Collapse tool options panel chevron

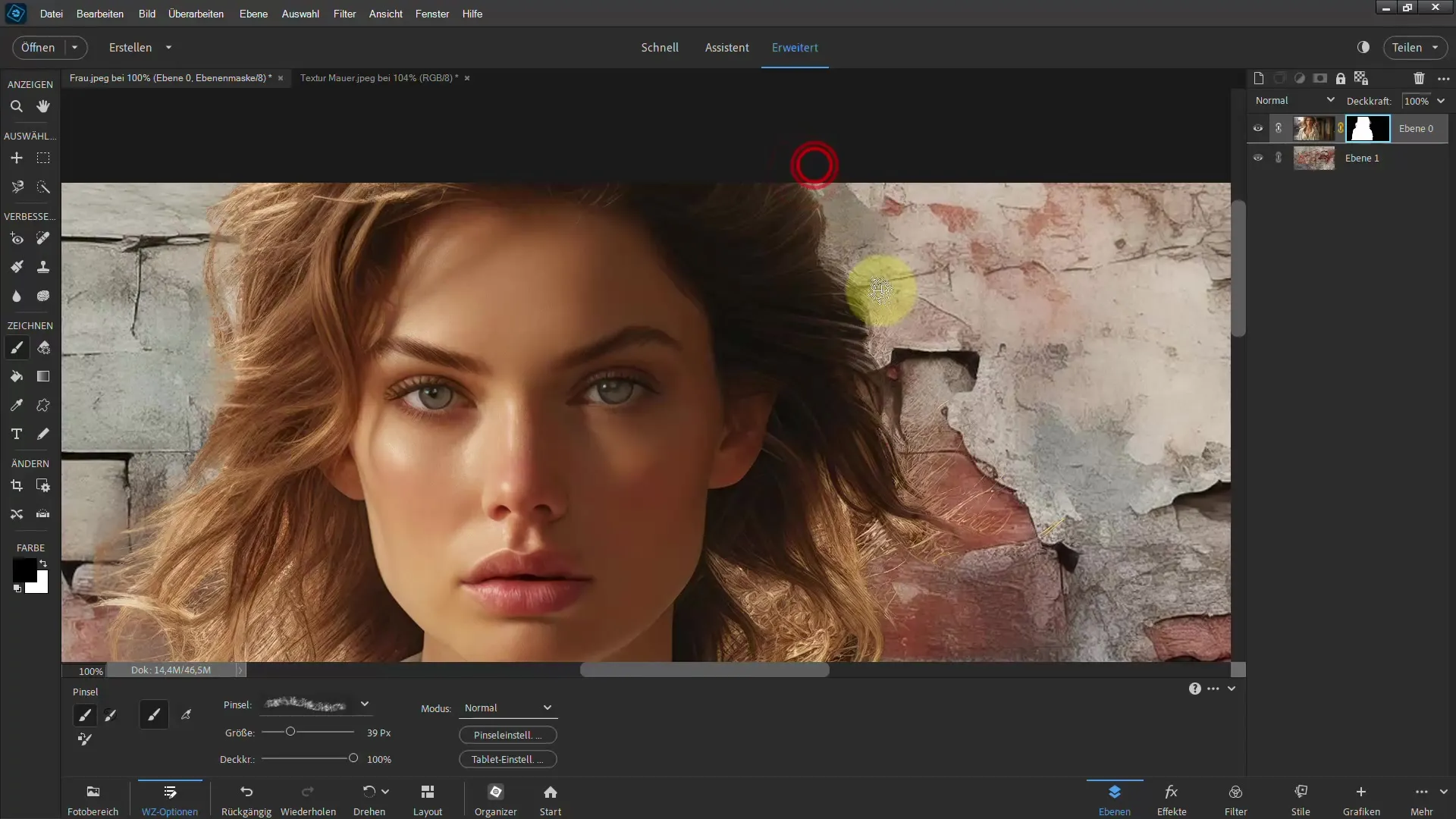(x=1232, y=689)
